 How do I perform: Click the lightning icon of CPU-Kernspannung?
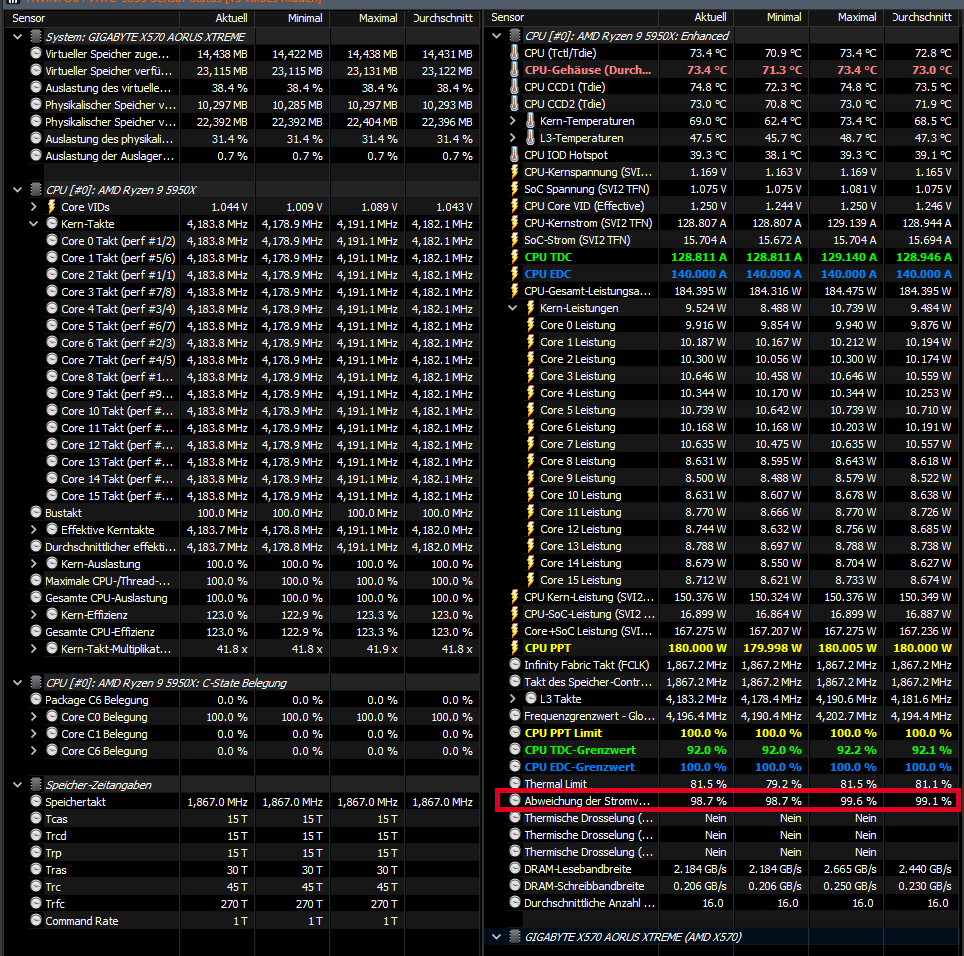pyautogui.click(x=515, y=172)
